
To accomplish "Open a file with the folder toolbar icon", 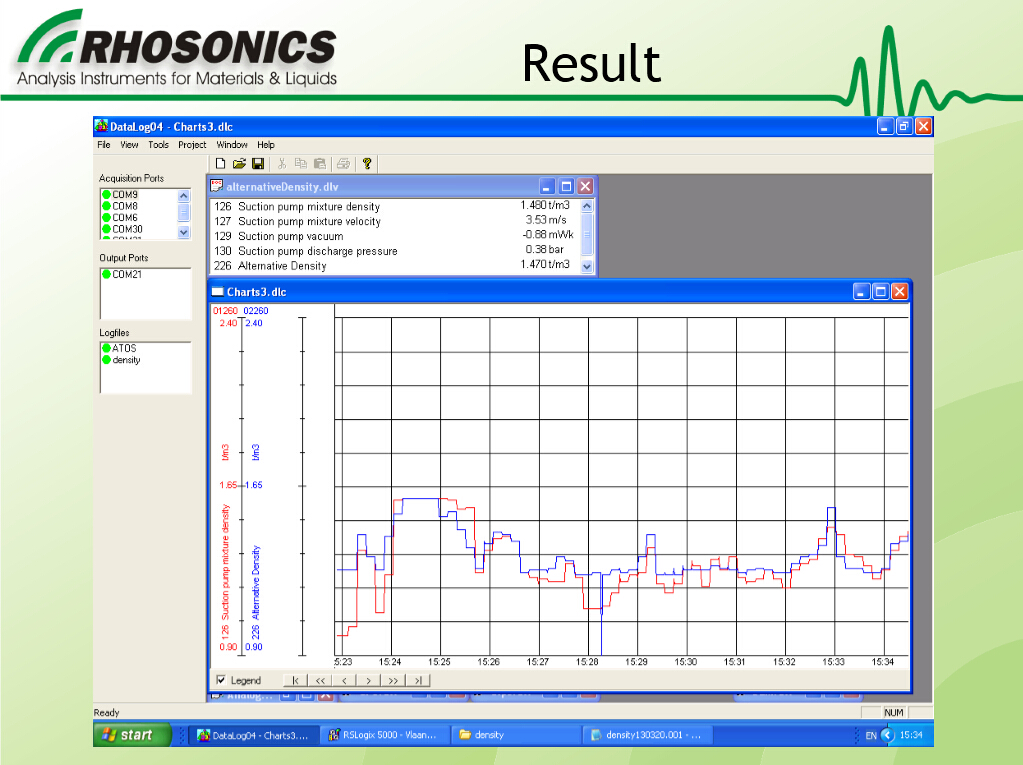I will [239, 164].
